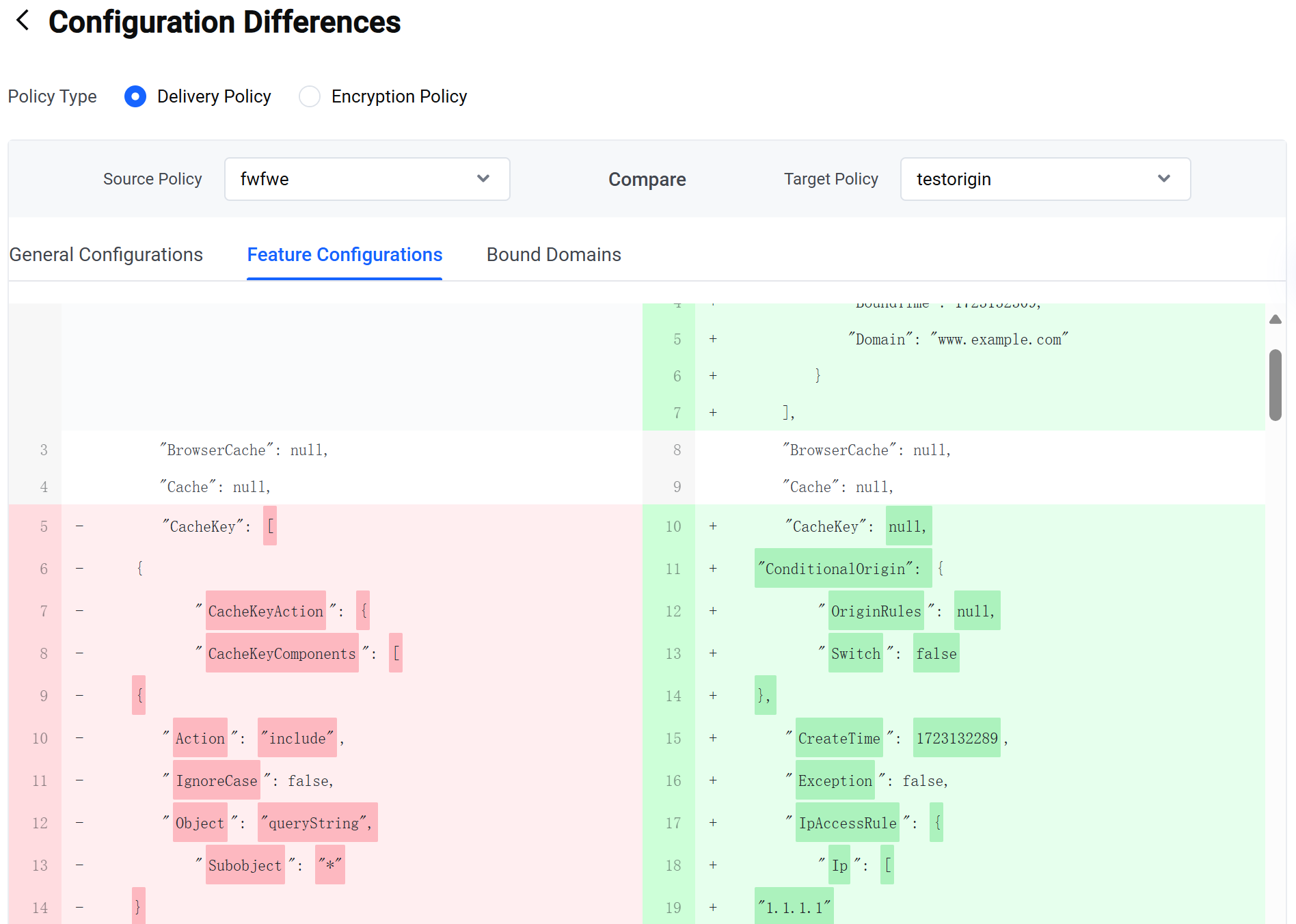Click the Configuration Differences page title
Screen dimensions: 1296x924
coord(224,22)
